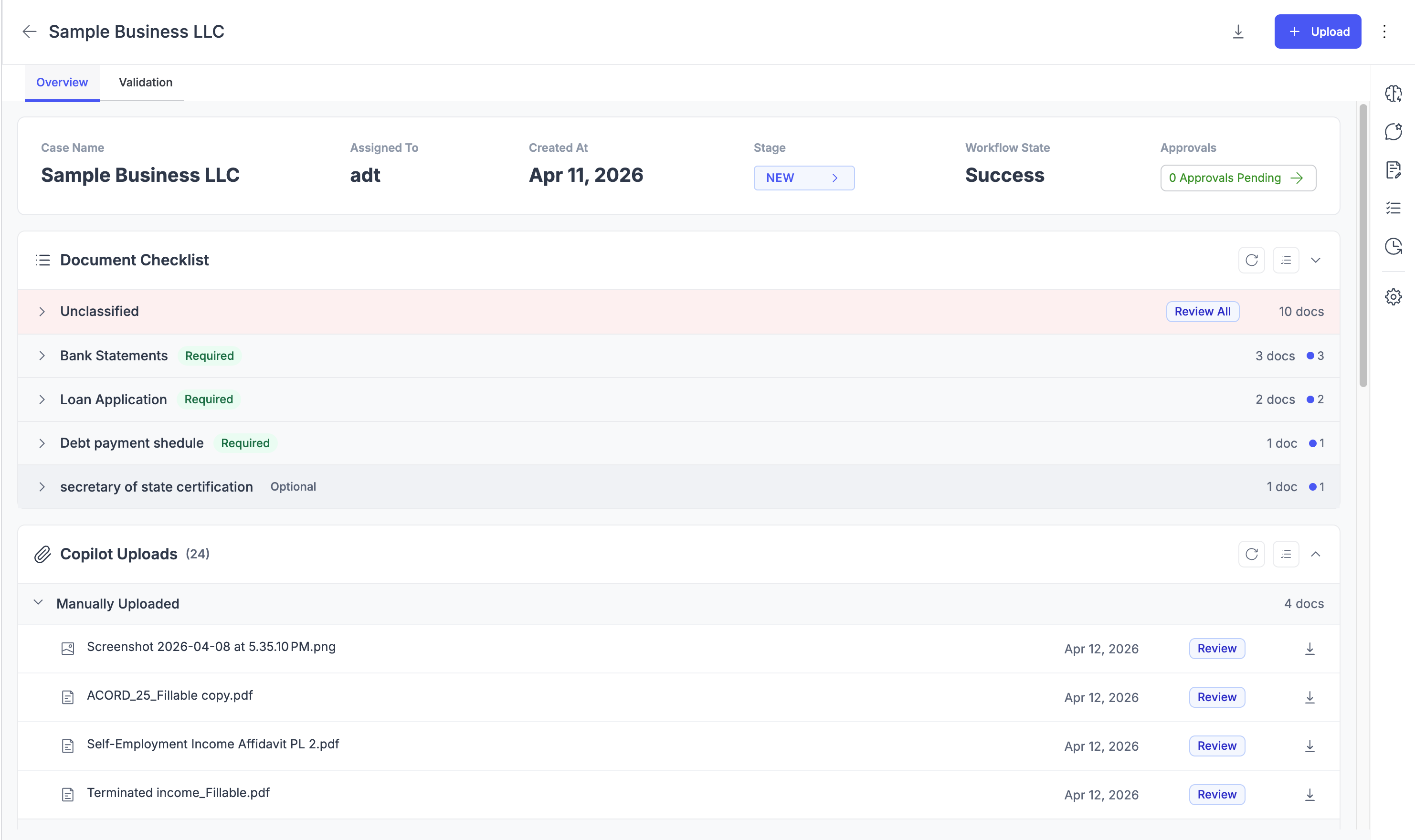The width and height of the screenshot is (1415, 840).
Task: Click the 0 Approvals Pending link
Action: 1237,178
